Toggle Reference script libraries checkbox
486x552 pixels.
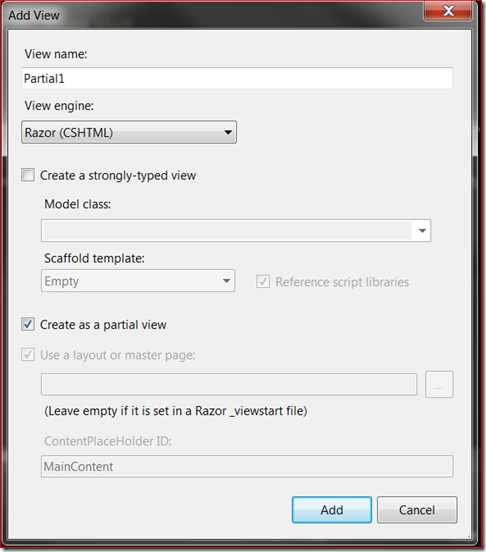click(263, 282)
